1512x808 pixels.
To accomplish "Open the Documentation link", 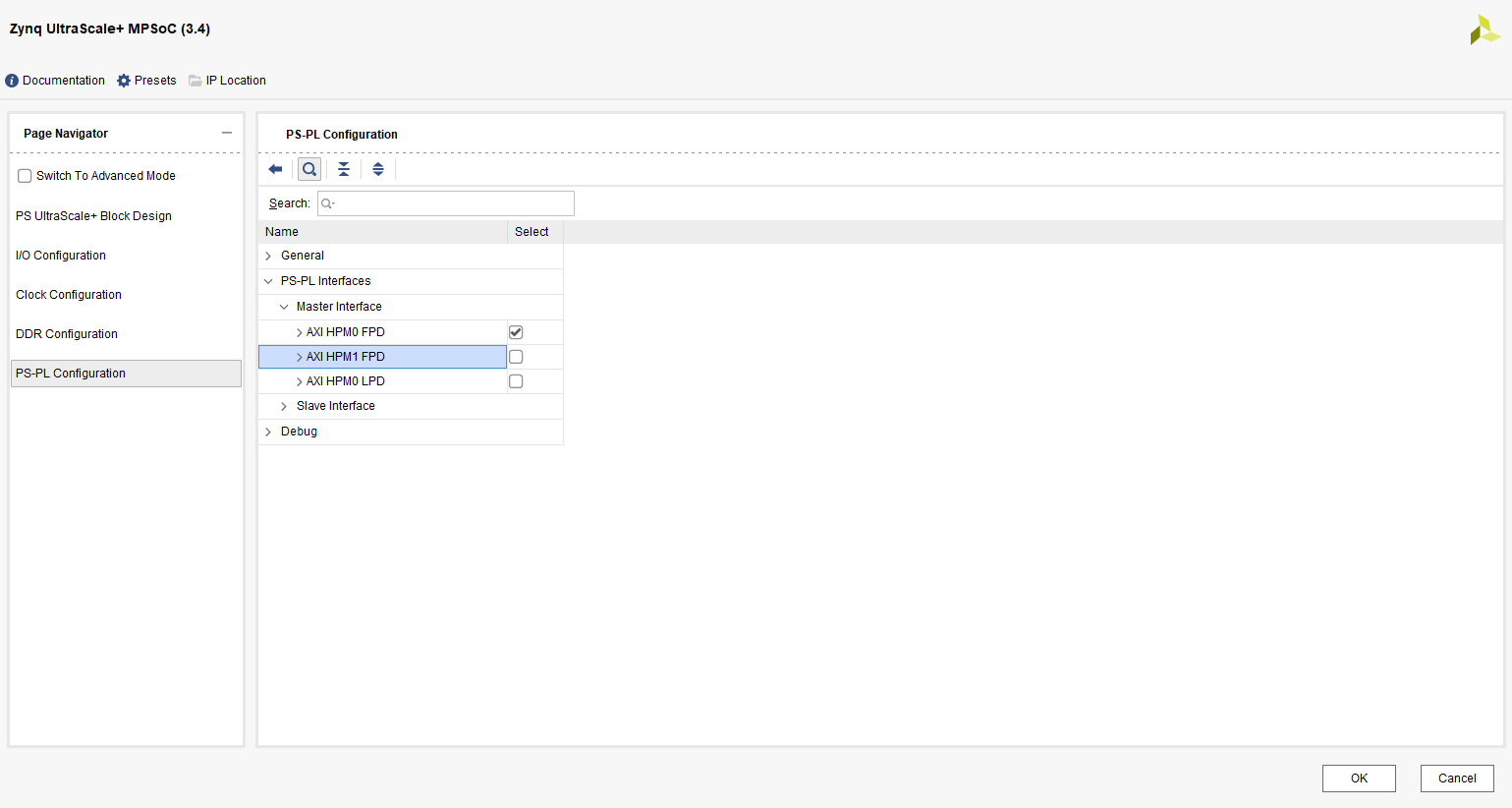I will pyautogui.click(x=64, y=81).
